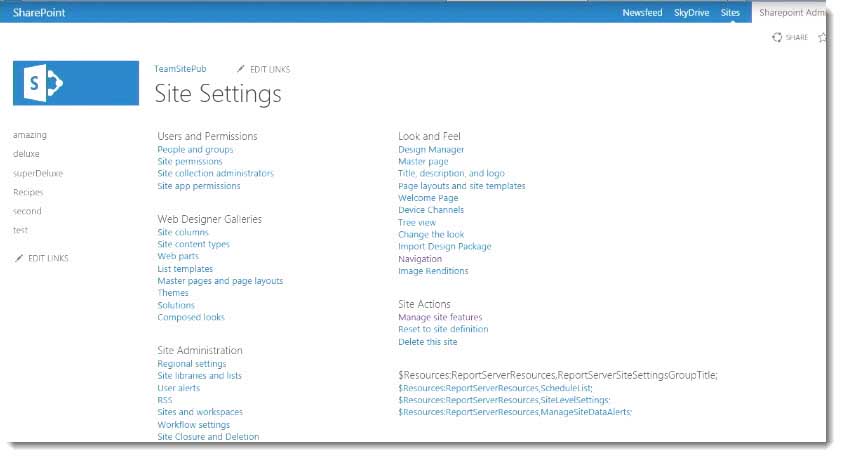
Task: Open the superDeluxe sidebar link
Action: coord(38,173)
